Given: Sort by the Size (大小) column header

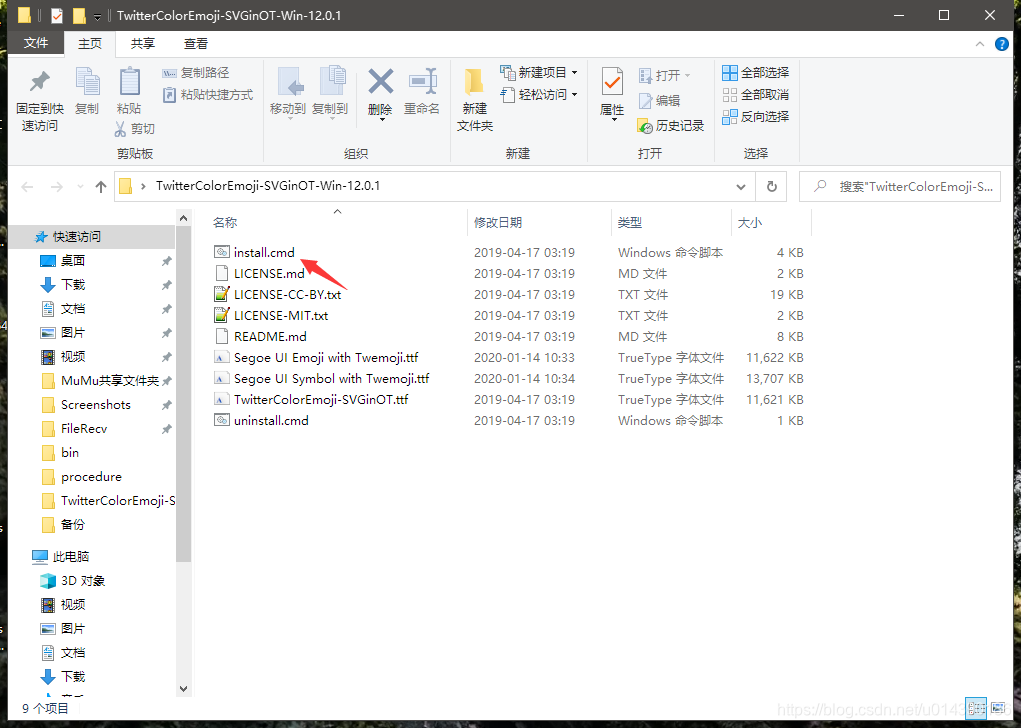Looking at the screenshot, I should click(772, 223).
